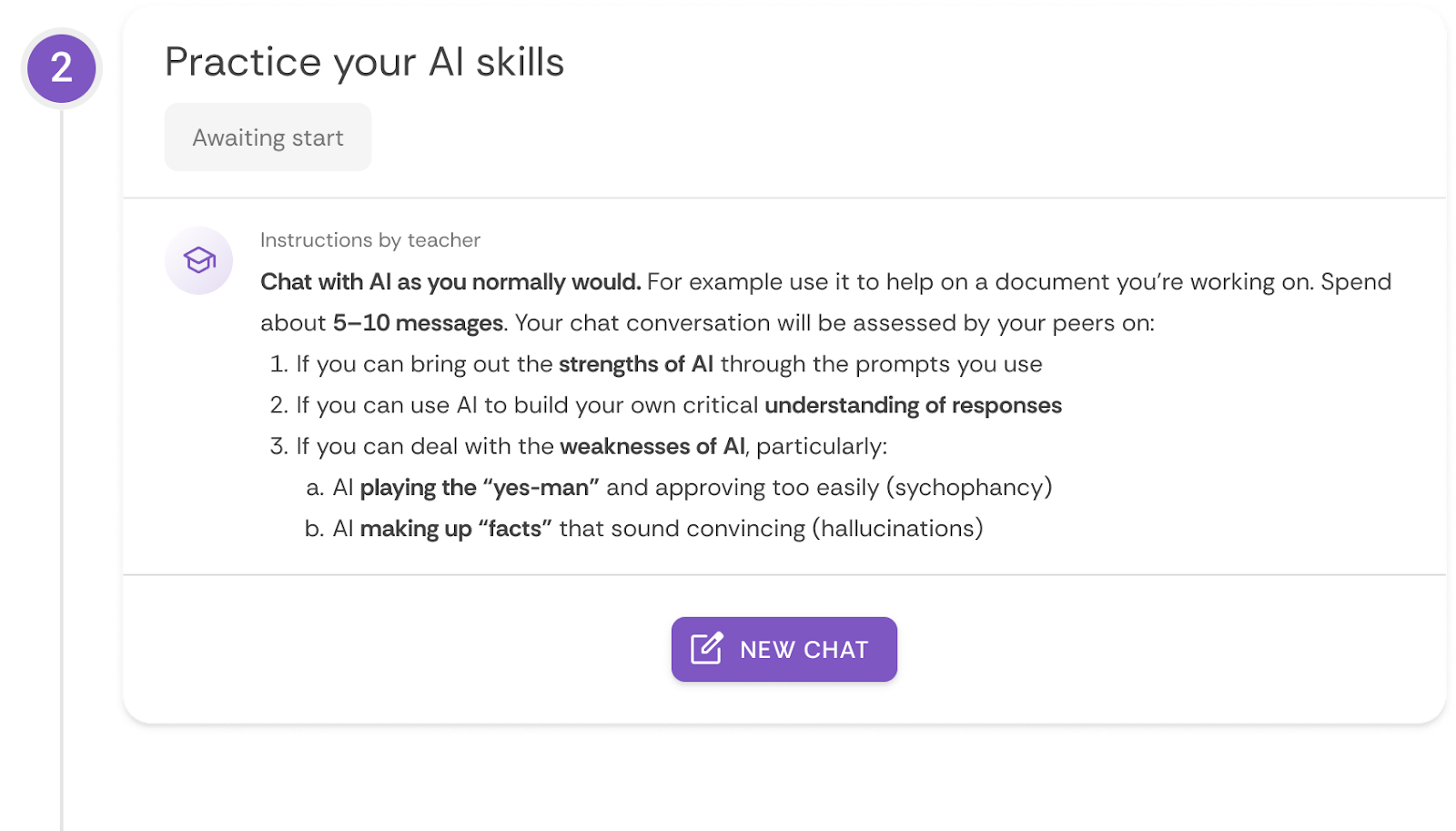The width and height of the screenshot is (1456, 831).
Task: Start a conversation with the NEW CHAT label
Action: pyautogui.click(x=804, y=650)
